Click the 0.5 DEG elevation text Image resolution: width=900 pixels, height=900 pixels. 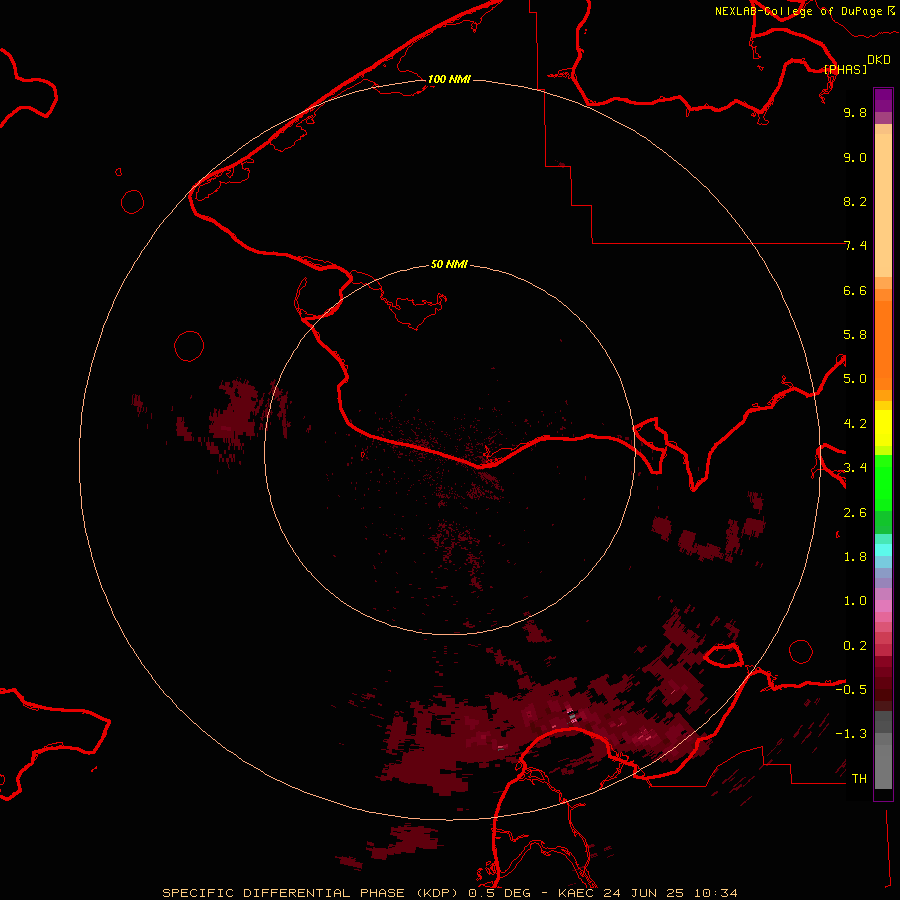pyautogui.click(x=499, y=893)
